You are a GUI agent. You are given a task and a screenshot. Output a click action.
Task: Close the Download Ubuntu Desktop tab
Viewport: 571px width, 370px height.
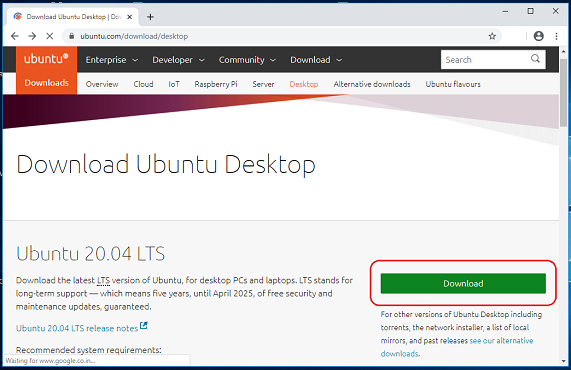(130, 17)
